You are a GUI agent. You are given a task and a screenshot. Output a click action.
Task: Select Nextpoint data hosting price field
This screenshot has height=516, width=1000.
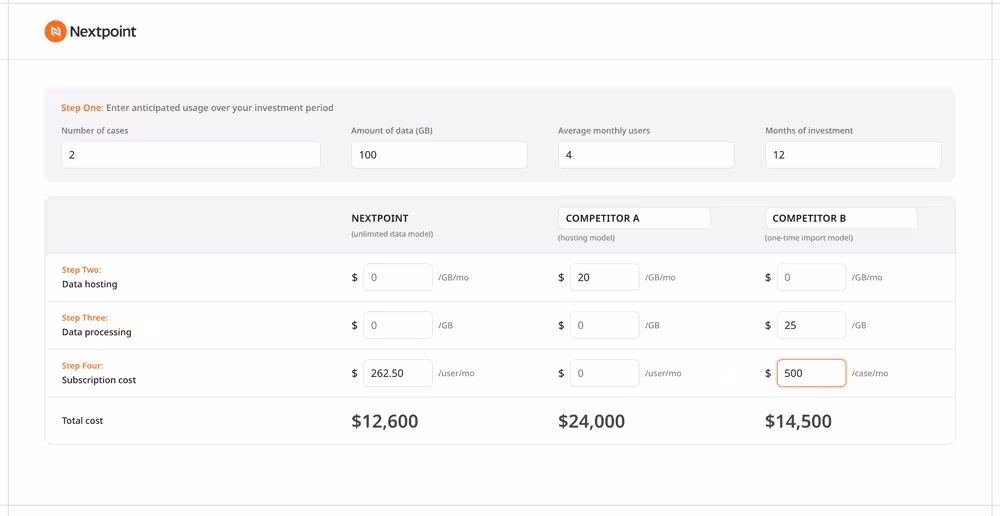click(x=398, y=277)
